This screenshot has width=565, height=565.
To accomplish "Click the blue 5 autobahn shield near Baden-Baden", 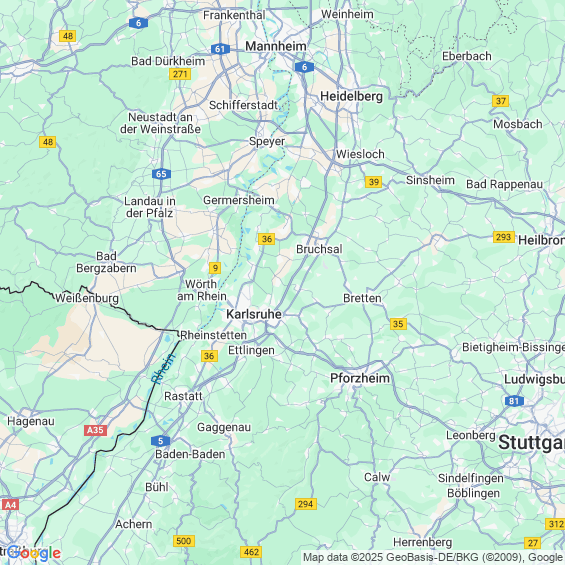I will pyautogui.click(x=160, y=441).
